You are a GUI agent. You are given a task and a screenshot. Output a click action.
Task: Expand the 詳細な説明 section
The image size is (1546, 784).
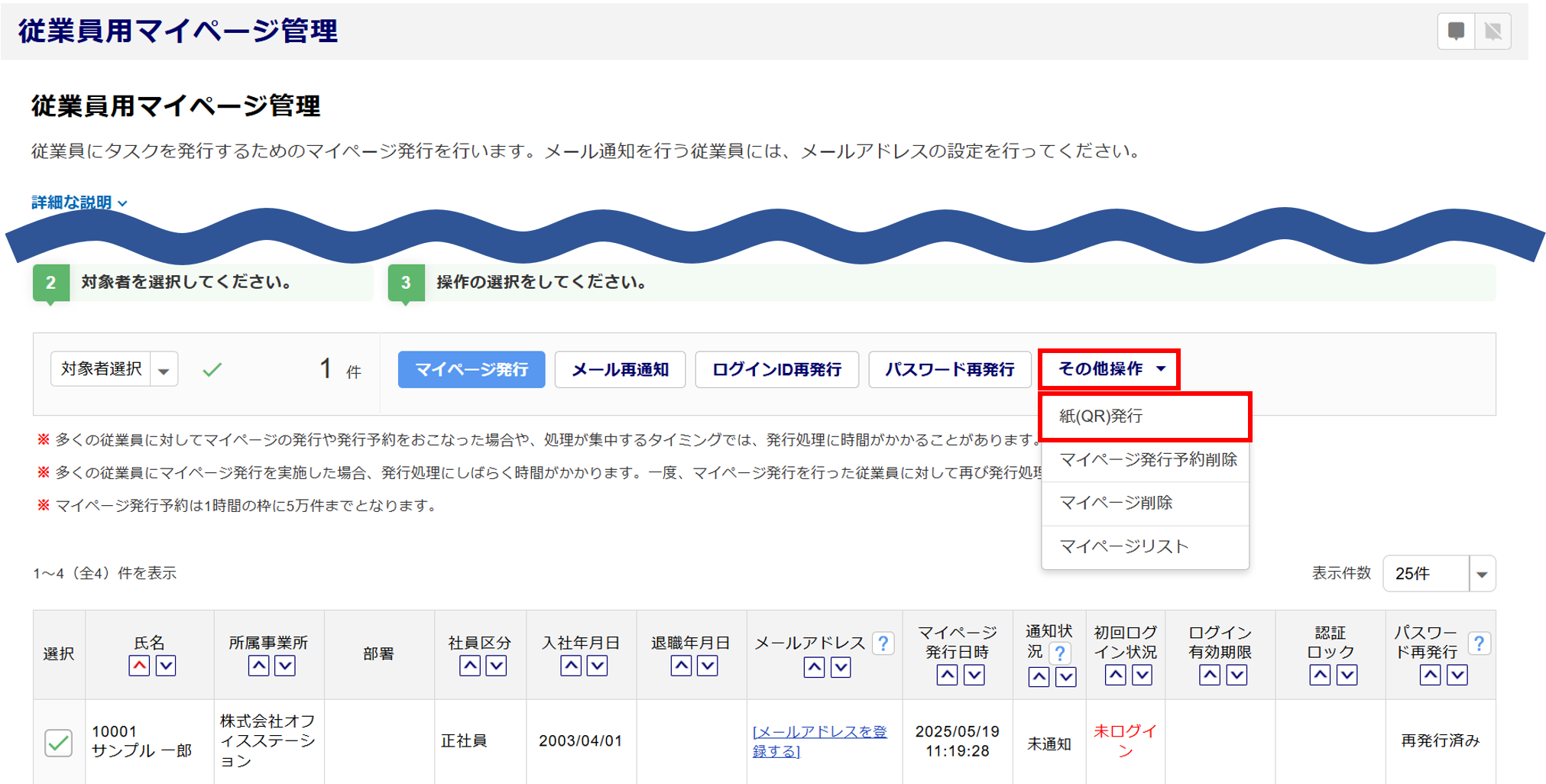pyautogui.click(x=79, y=202)
